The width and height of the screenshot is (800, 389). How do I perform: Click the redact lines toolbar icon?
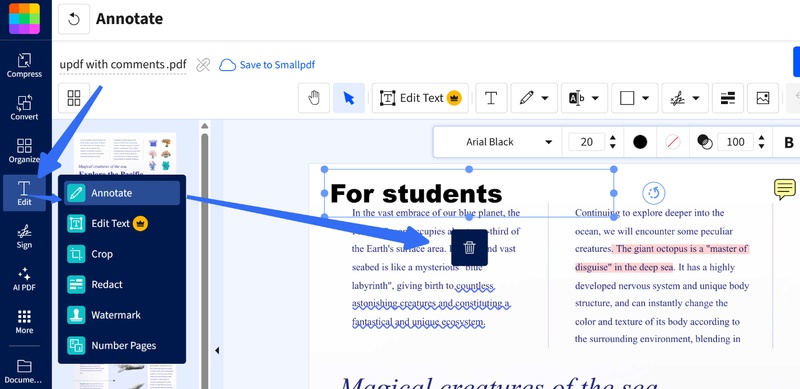click(728, 98)
